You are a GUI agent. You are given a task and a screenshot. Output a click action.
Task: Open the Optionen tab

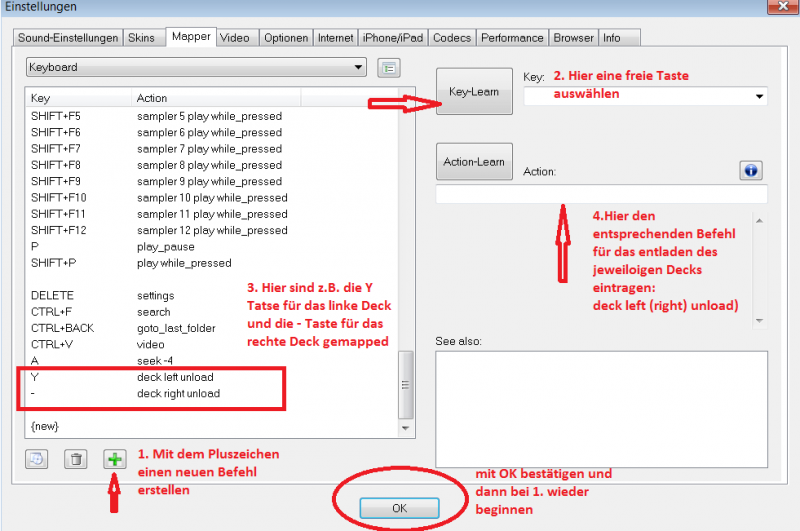[286, 38]
